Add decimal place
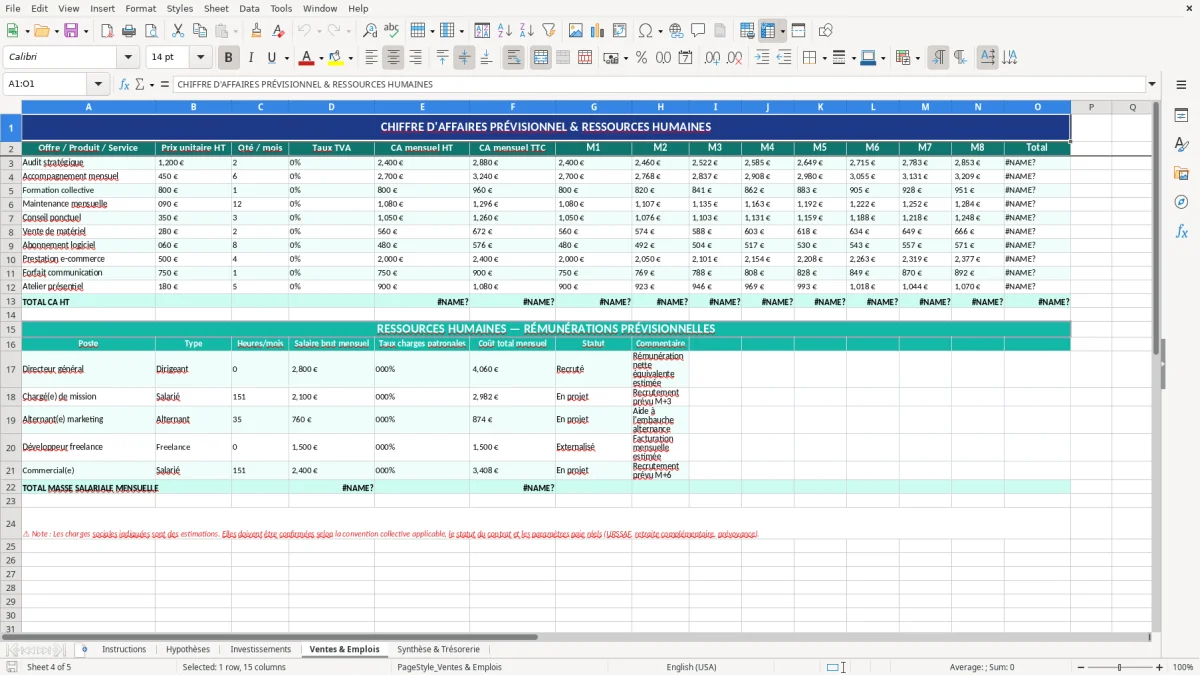Screen dimensions: 1200x675 [x=713, y=58]
